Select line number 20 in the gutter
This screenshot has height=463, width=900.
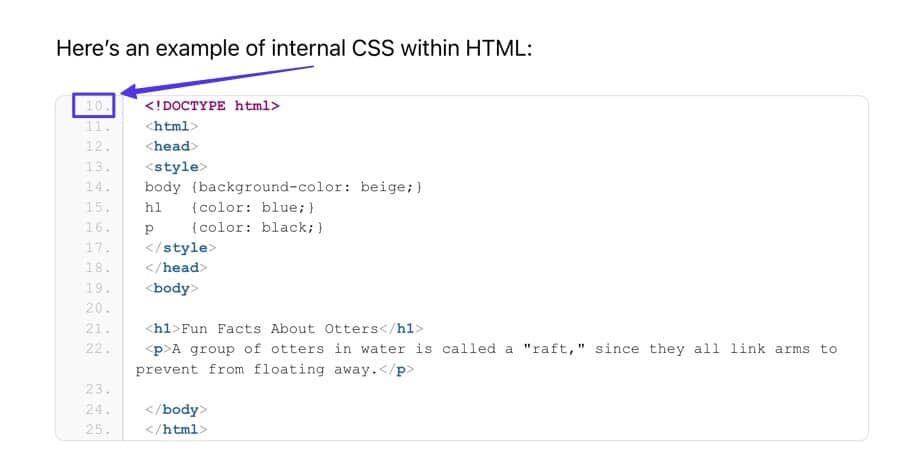(97, 308)
